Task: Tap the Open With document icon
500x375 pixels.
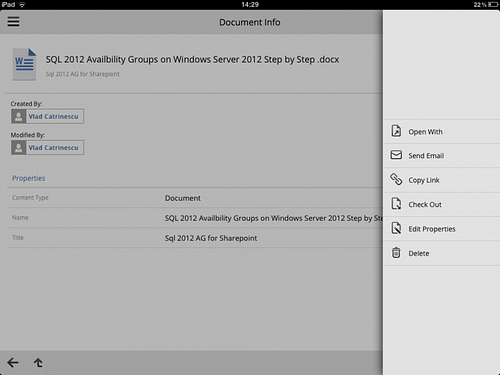Action: coord(396,131)
